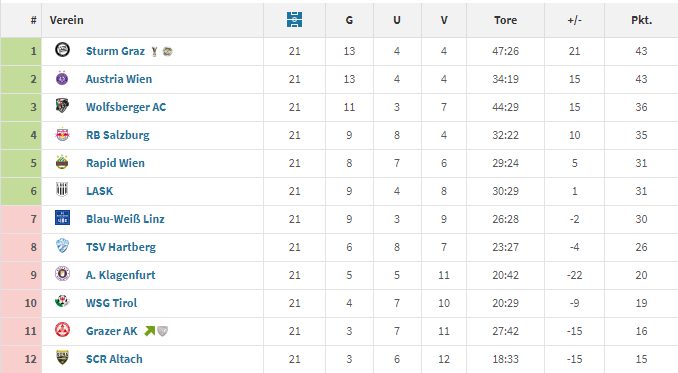Click the trophy icon beside Sturm Graz
The height and width of the screenshot is (373, 678).
tap(154, 51)
